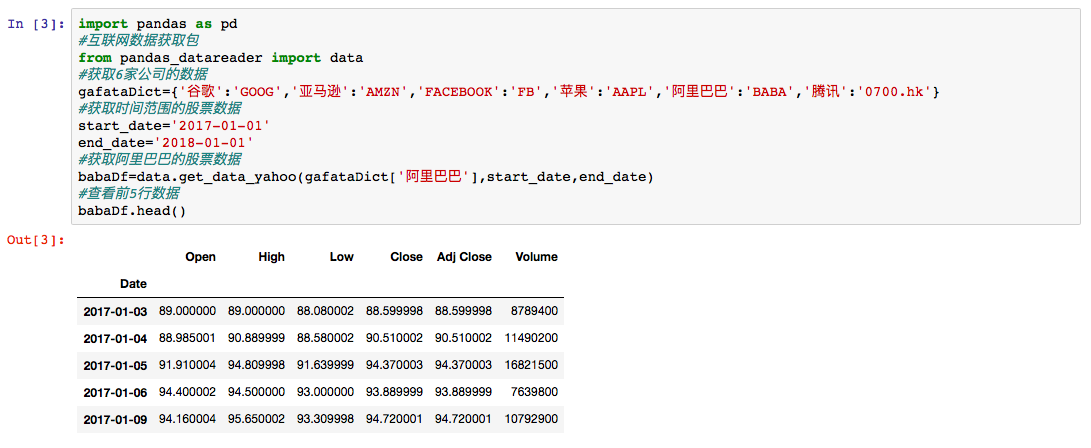The width and height of the screenshot is (1091, 448).
Task: Click the start_date='2017-01-01' code line
Action: [174, 126]
